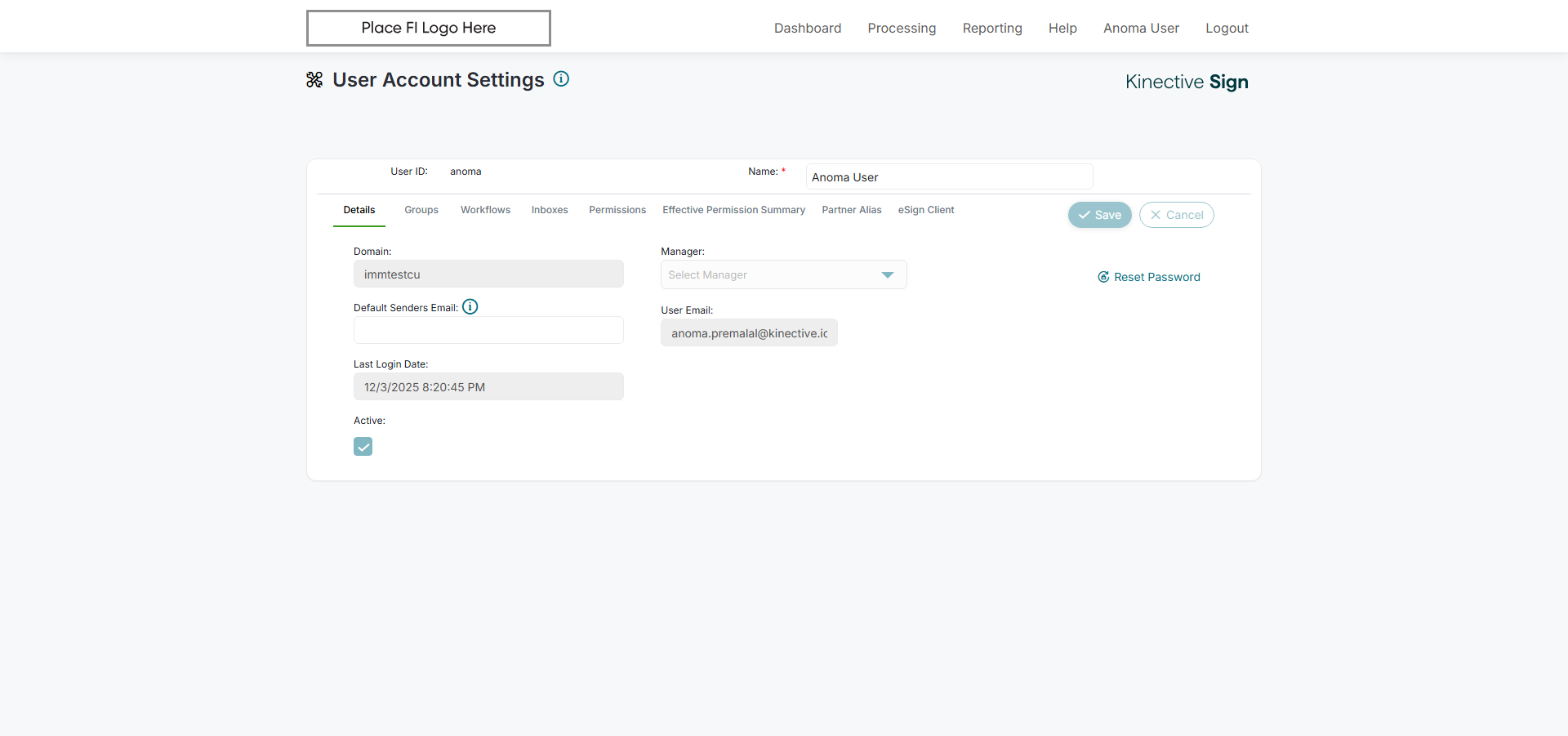Click the settings icon left of page title

pyautogui.click(x=314, y=80)
